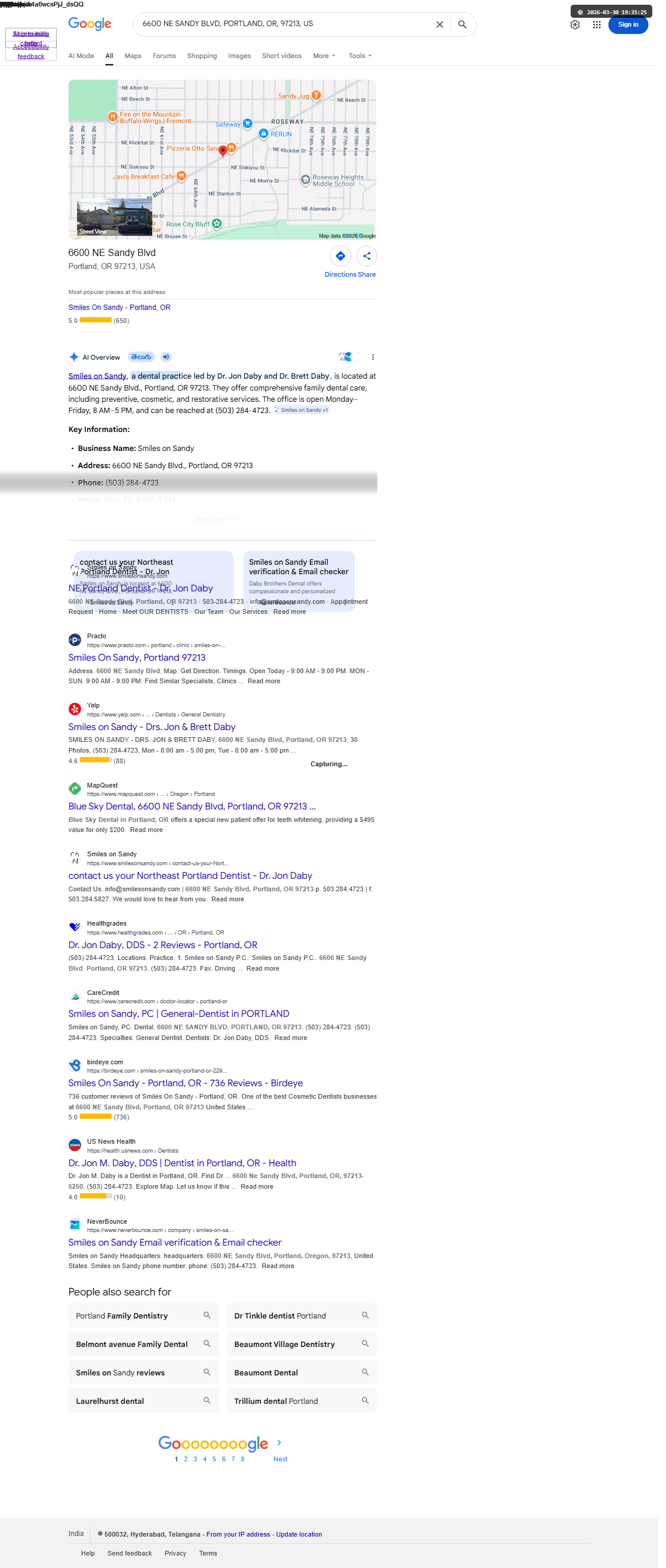Click the US News Health favicon
Viewport: 666px width, 1568px height.
click(x=75, y=1145)
